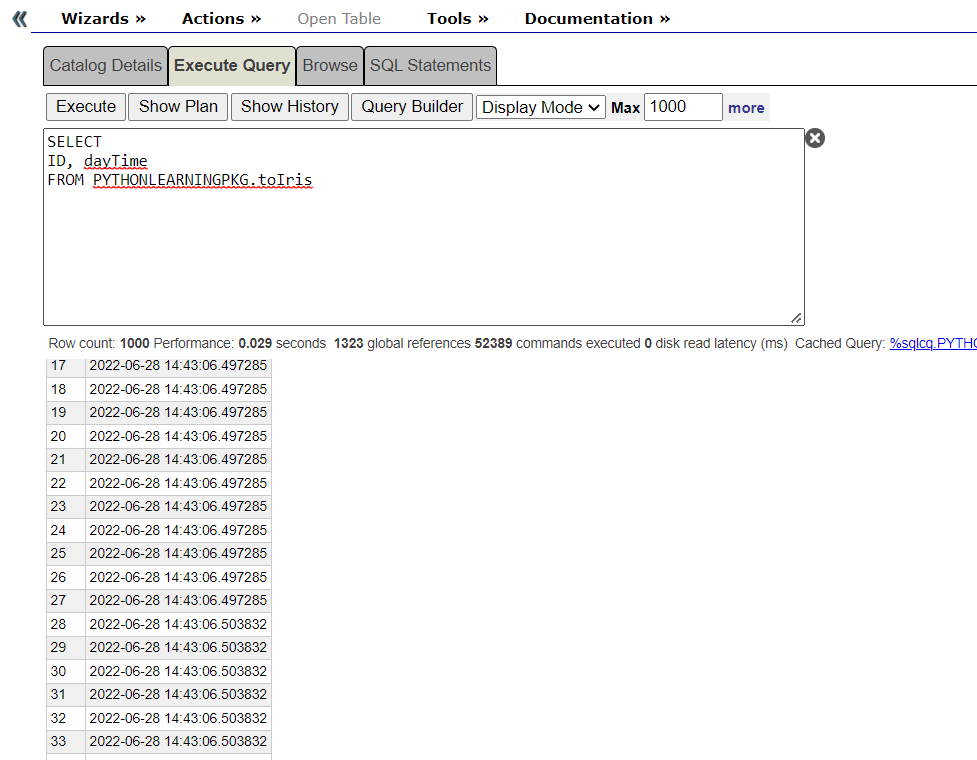The height and width of the screenshot is (760, 977).
Task: Open the SQL Statements tab
Action: tap(430, 66)
